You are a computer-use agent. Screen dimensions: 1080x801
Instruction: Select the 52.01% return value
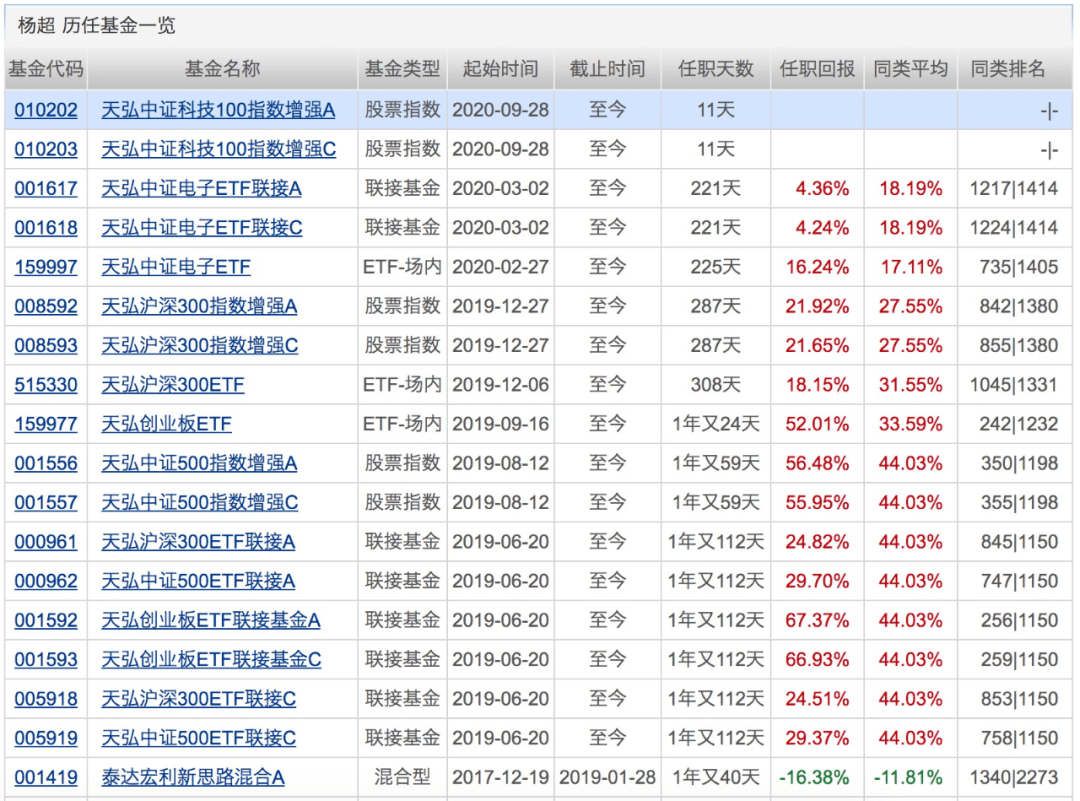(817, 424)
